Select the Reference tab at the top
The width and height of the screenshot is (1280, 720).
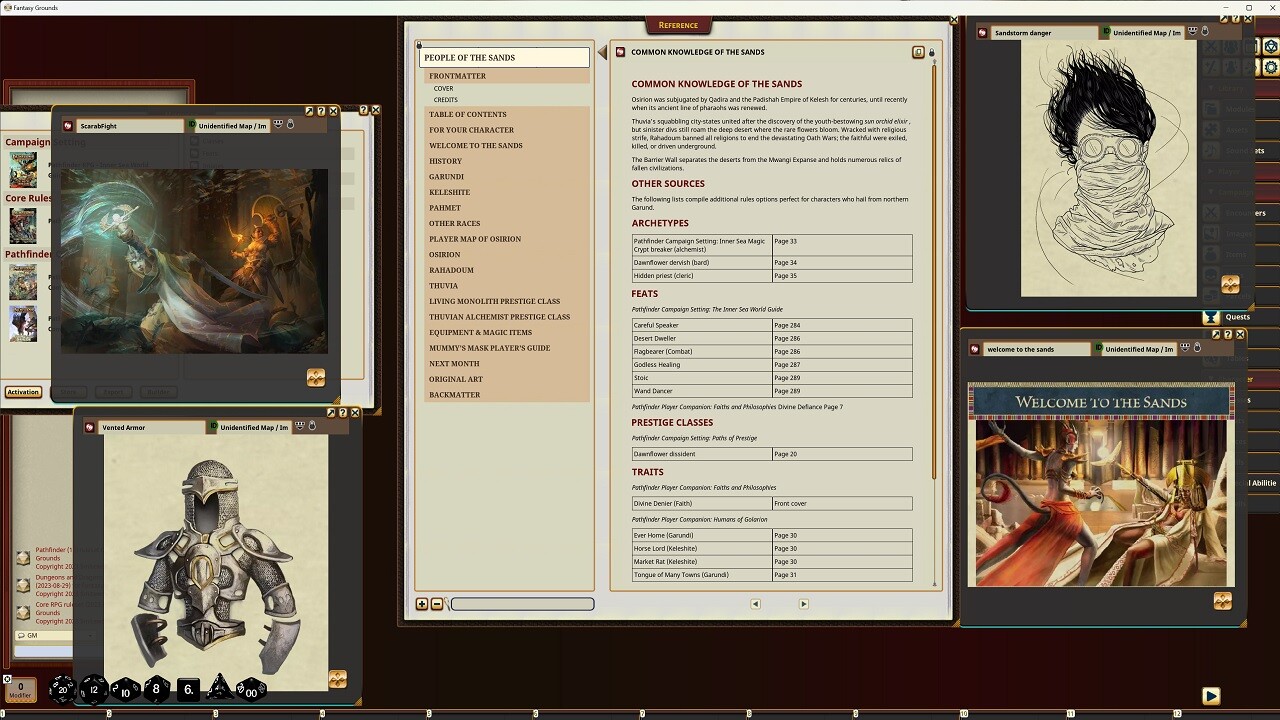pos(679,25)
